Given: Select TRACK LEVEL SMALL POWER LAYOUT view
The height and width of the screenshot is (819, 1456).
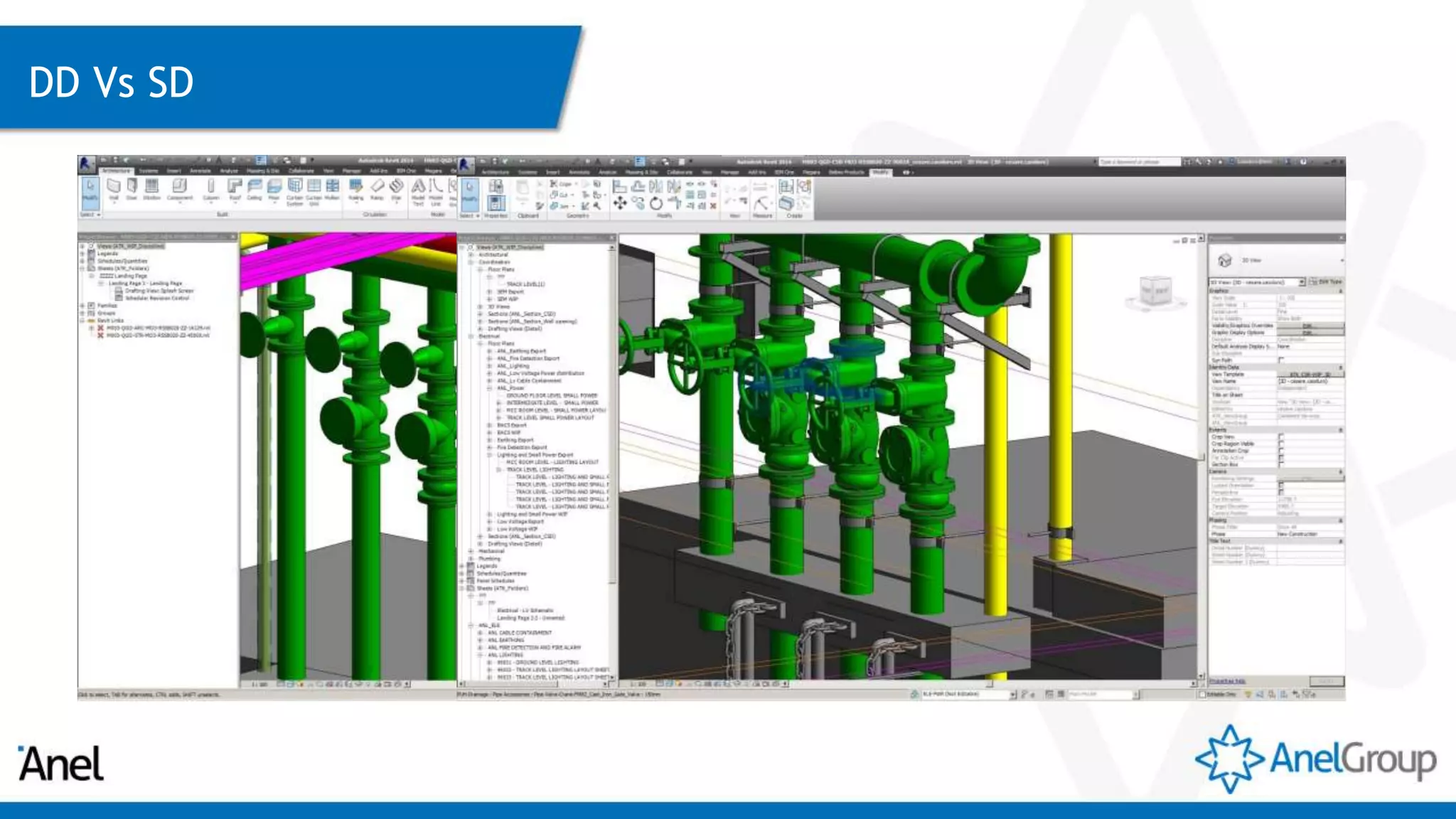Looking at the screenshot, I should coord(550,418).
